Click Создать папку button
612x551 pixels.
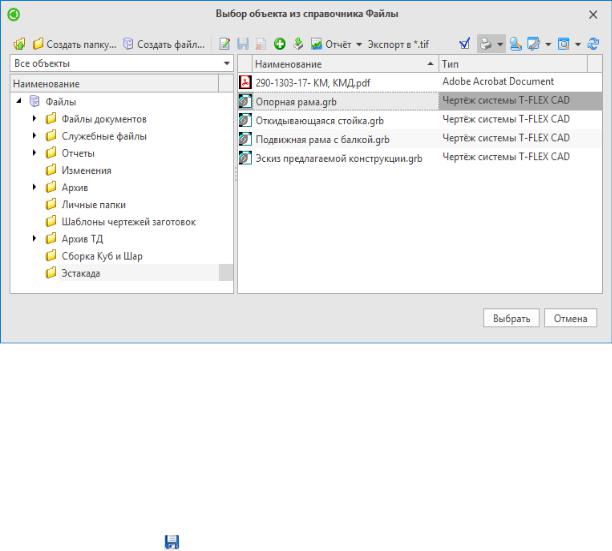[x=75, y=44]
